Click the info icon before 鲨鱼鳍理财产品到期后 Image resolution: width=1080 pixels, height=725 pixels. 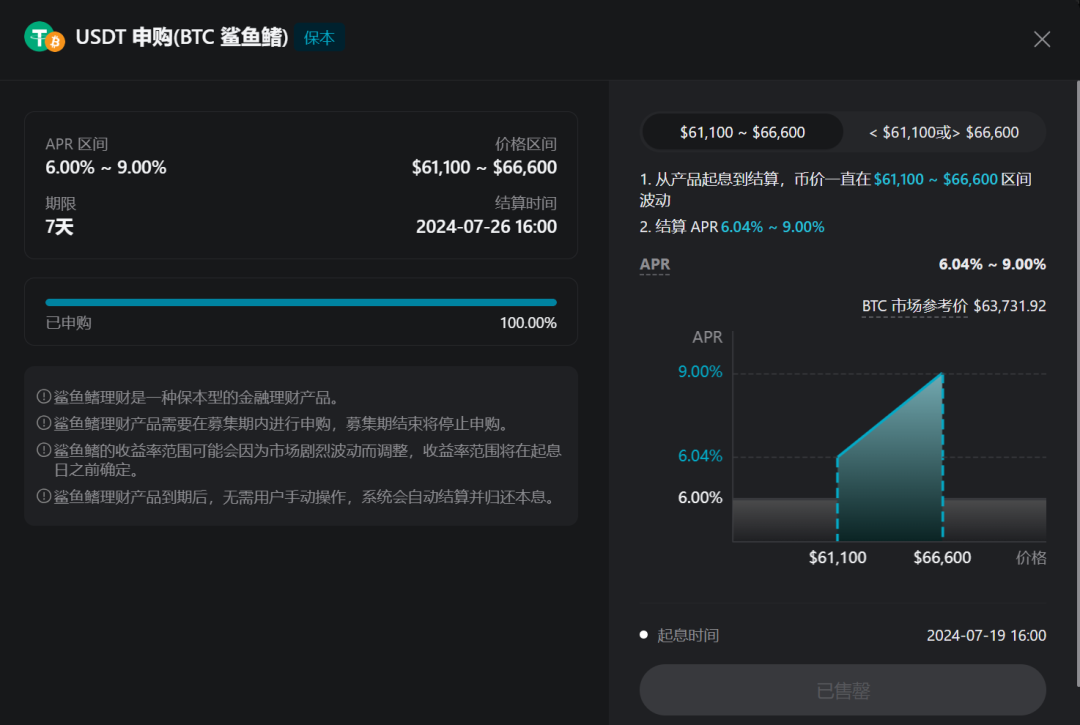[x=43, y=496]
